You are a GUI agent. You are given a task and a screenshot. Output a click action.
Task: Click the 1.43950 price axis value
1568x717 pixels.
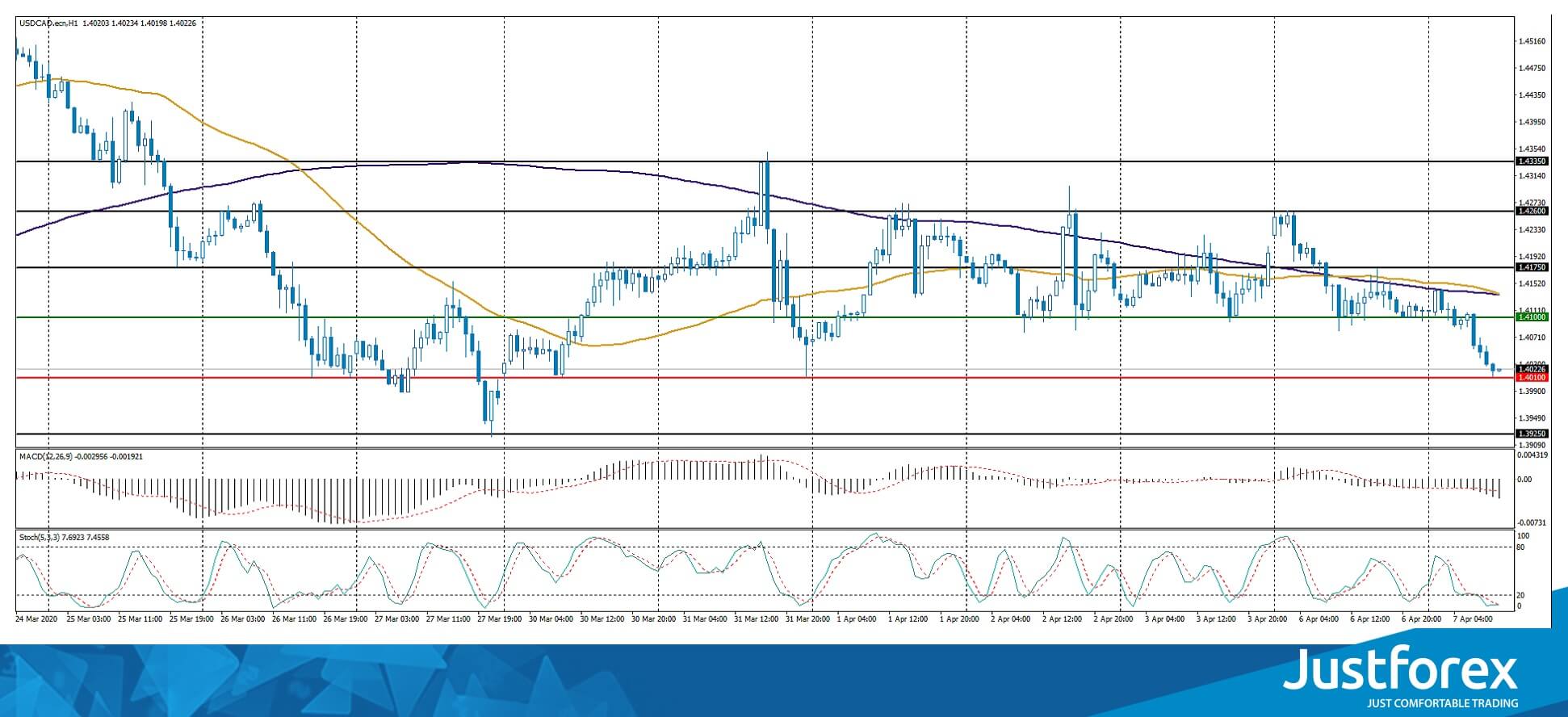[x=1532, y=122]
